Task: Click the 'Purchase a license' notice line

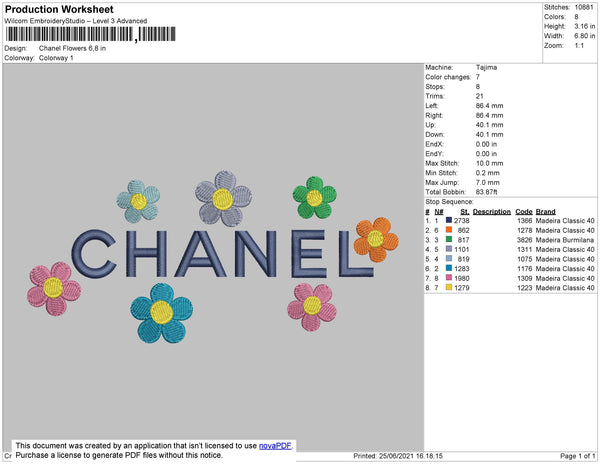Action: [119, 455]
